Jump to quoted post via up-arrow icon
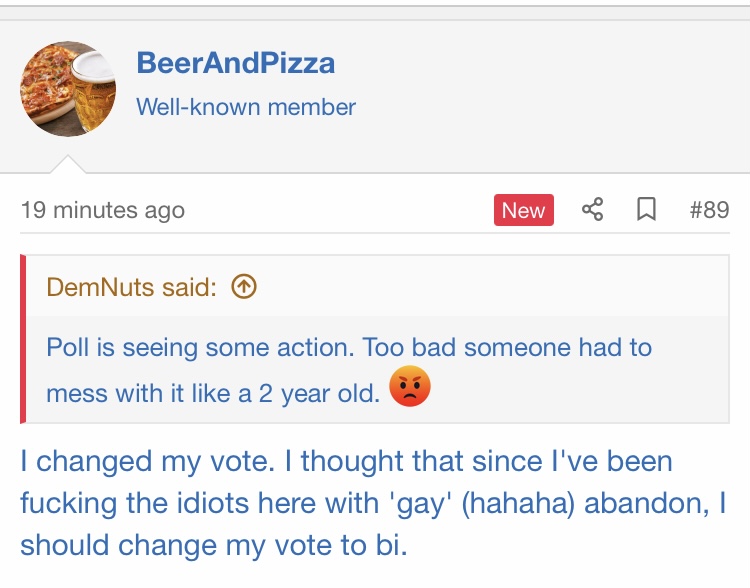The image size is (750, 588). click(244, 287)
